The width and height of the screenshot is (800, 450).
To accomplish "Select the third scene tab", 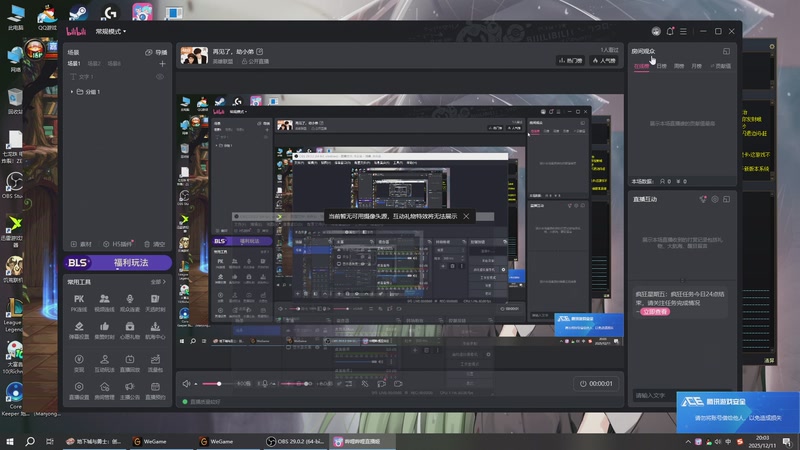I will (114, 63).
